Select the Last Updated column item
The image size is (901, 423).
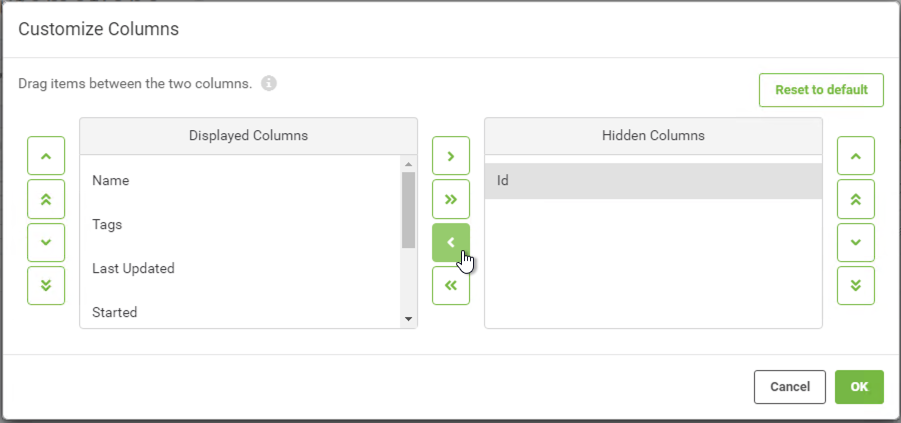point(241,268)
